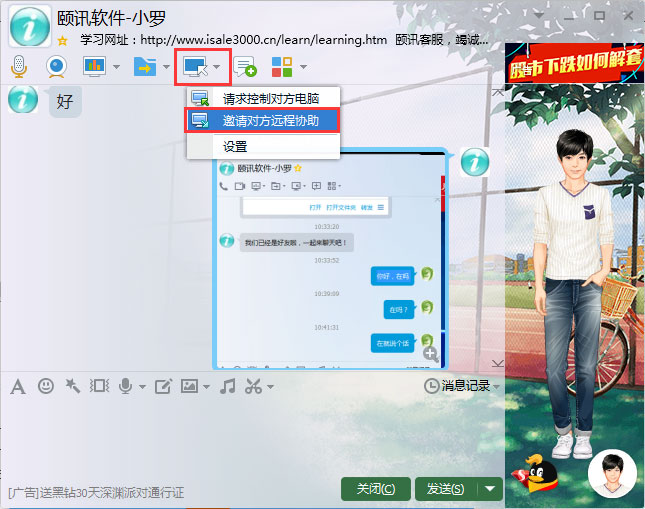Viewport: 645px width, 509px height.
Task: Click the round avatar portrait in QQ show
Action: 612,474
